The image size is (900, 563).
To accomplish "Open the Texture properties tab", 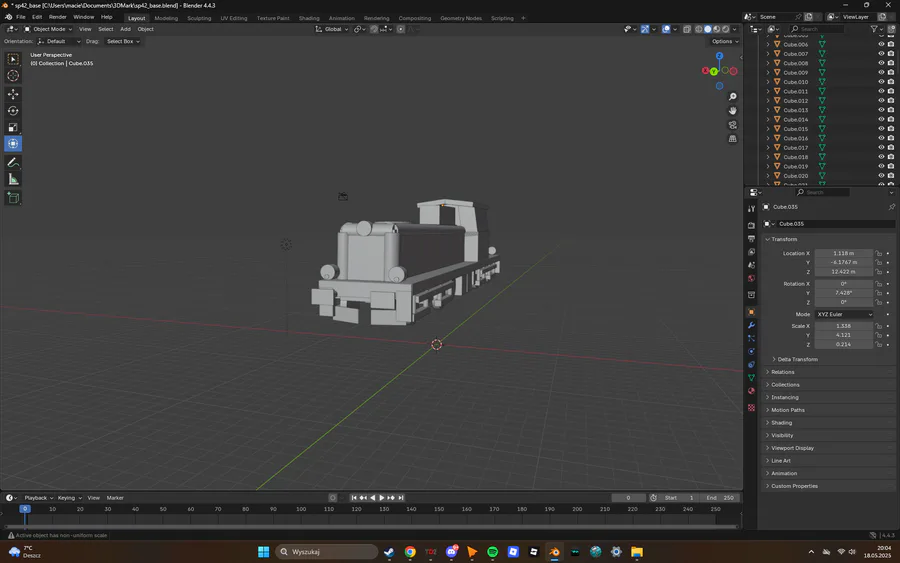I will point(751,407).
